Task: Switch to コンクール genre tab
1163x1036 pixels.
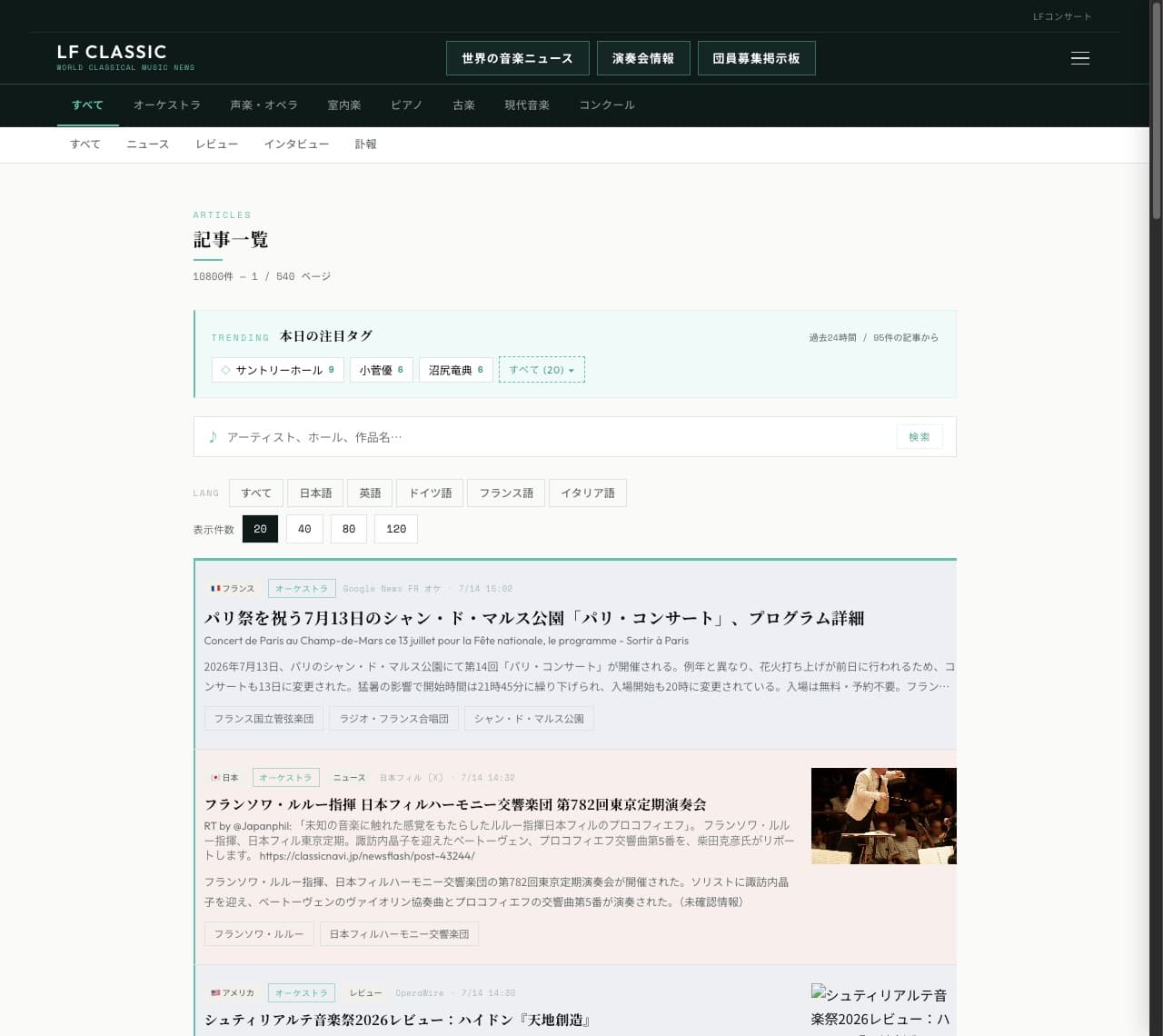Action: pyautogui.click(x=607, y=105)
